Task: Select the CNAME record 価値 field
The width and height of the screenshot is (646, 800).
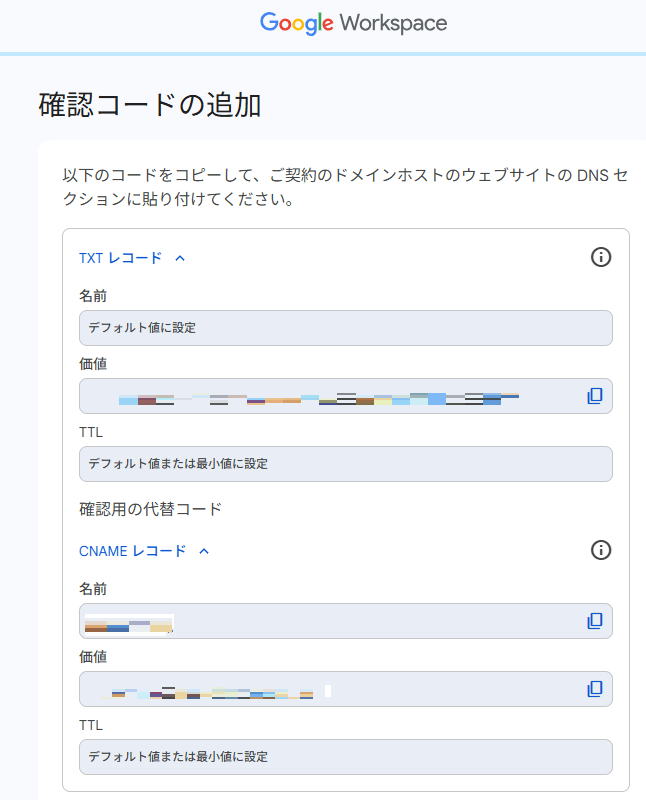Action: click(345, 689)
